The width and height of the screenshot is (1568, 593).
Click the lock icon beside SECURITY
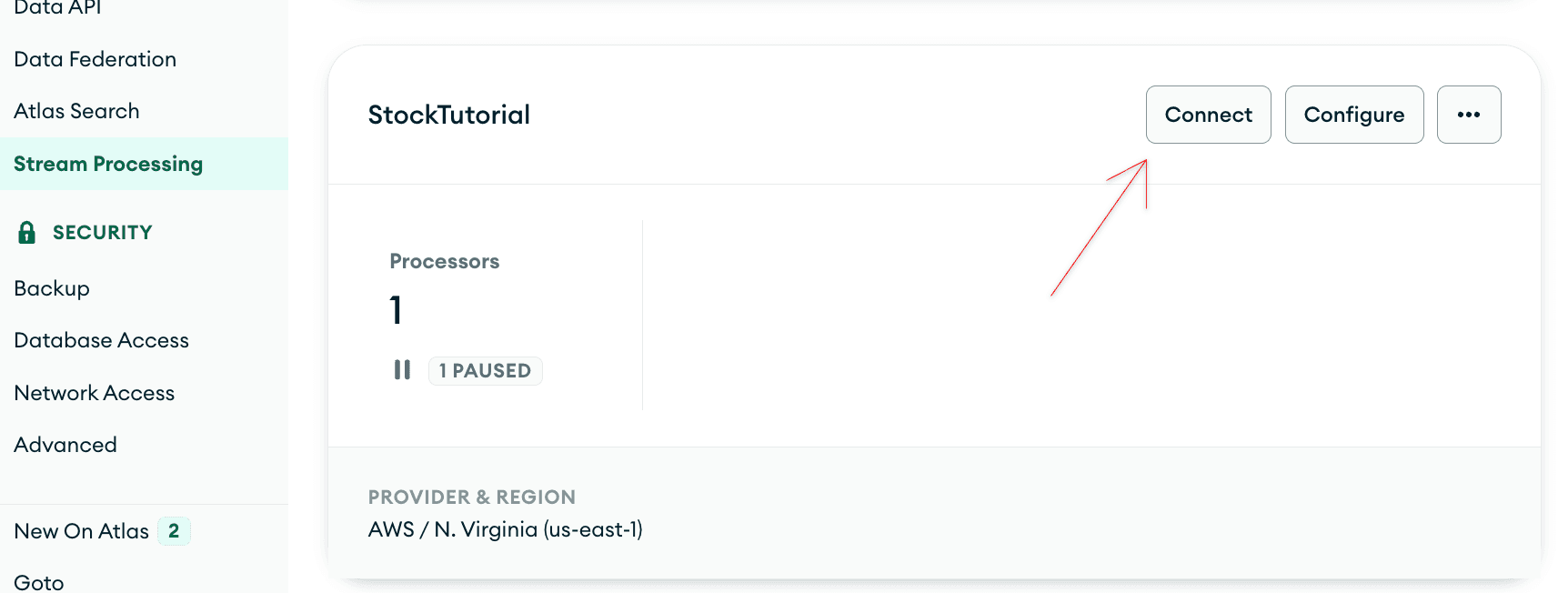pyautogui.click(x=27, y=233)
